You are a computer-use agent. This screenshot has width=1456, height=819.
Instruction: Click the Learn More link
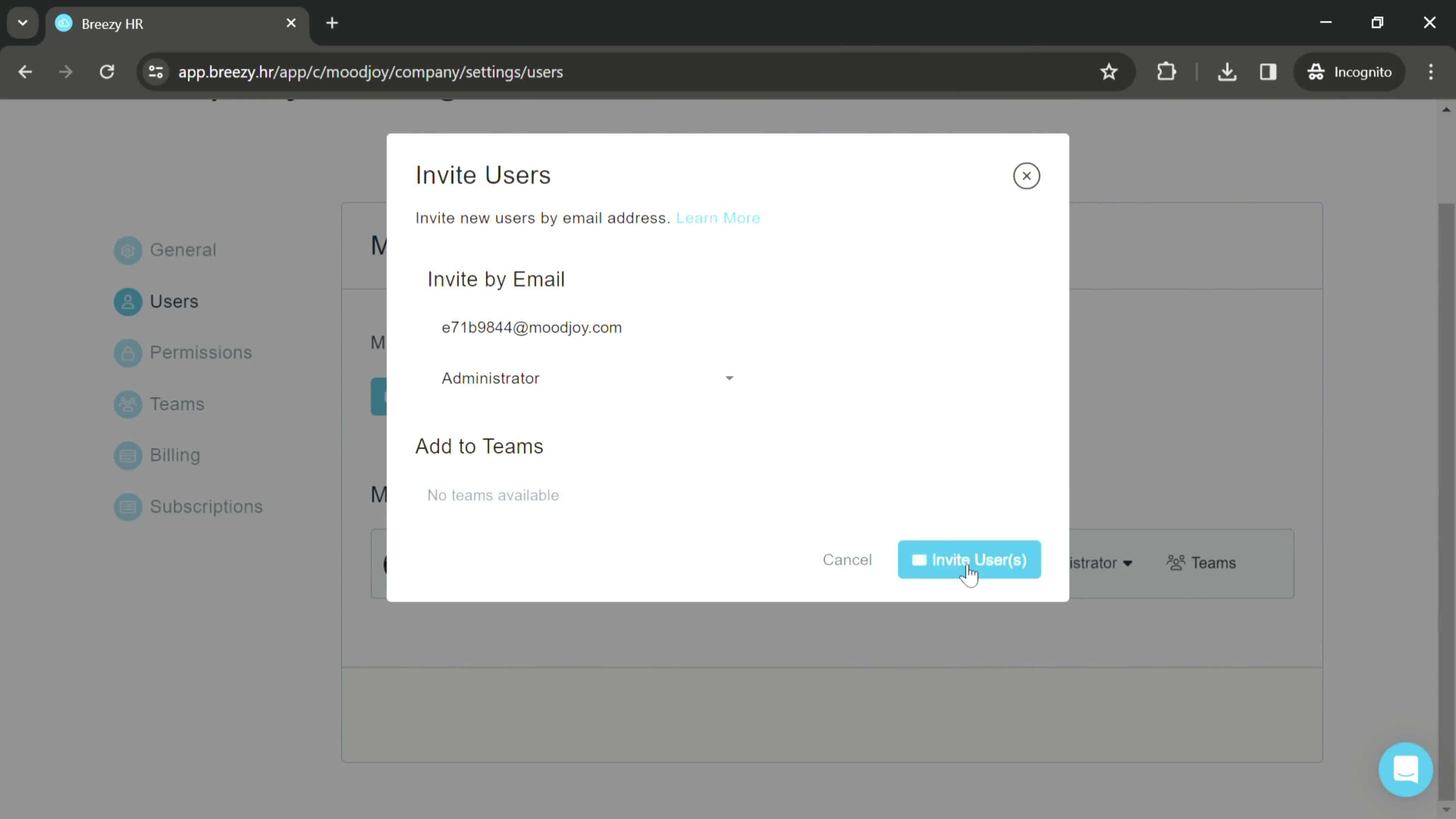coord(718,218)
